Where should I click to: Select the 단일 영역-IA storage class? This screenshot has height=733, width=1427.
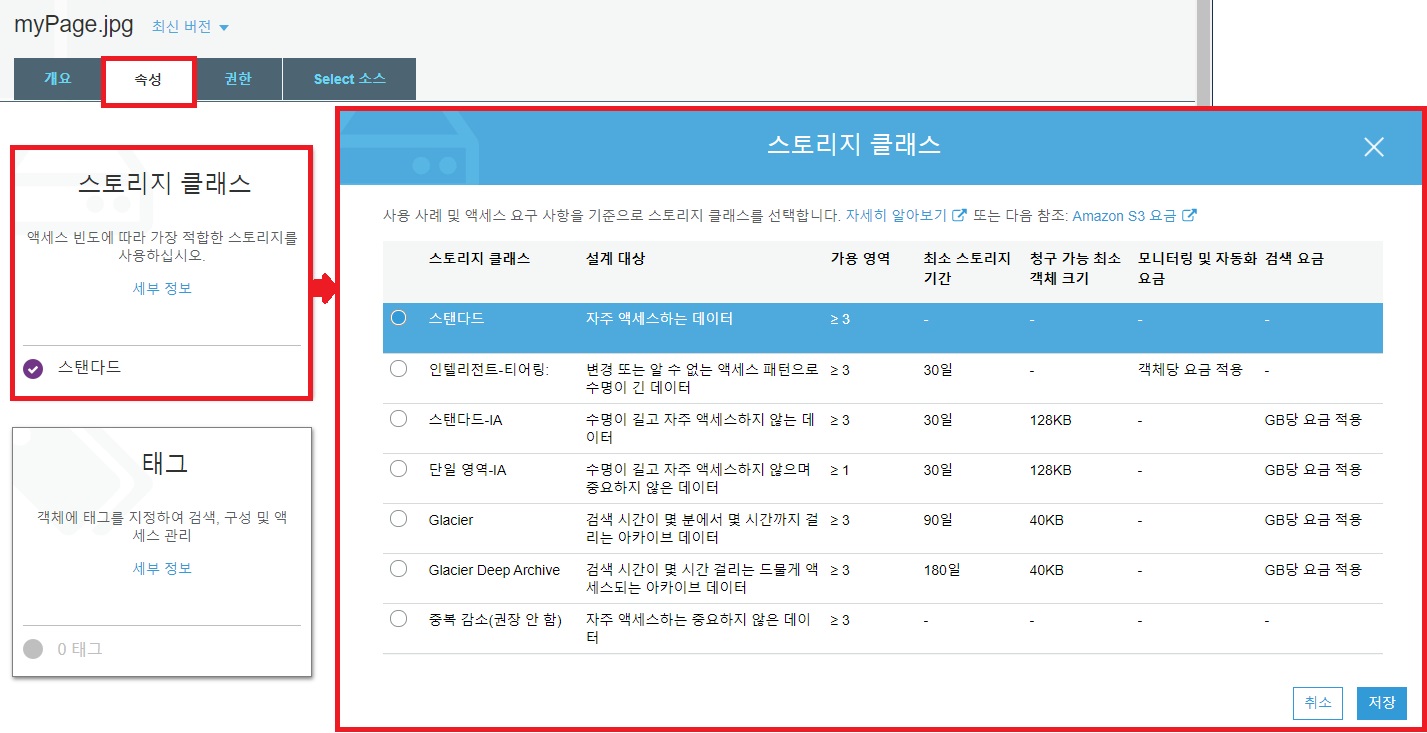click(x=398, y=469)
